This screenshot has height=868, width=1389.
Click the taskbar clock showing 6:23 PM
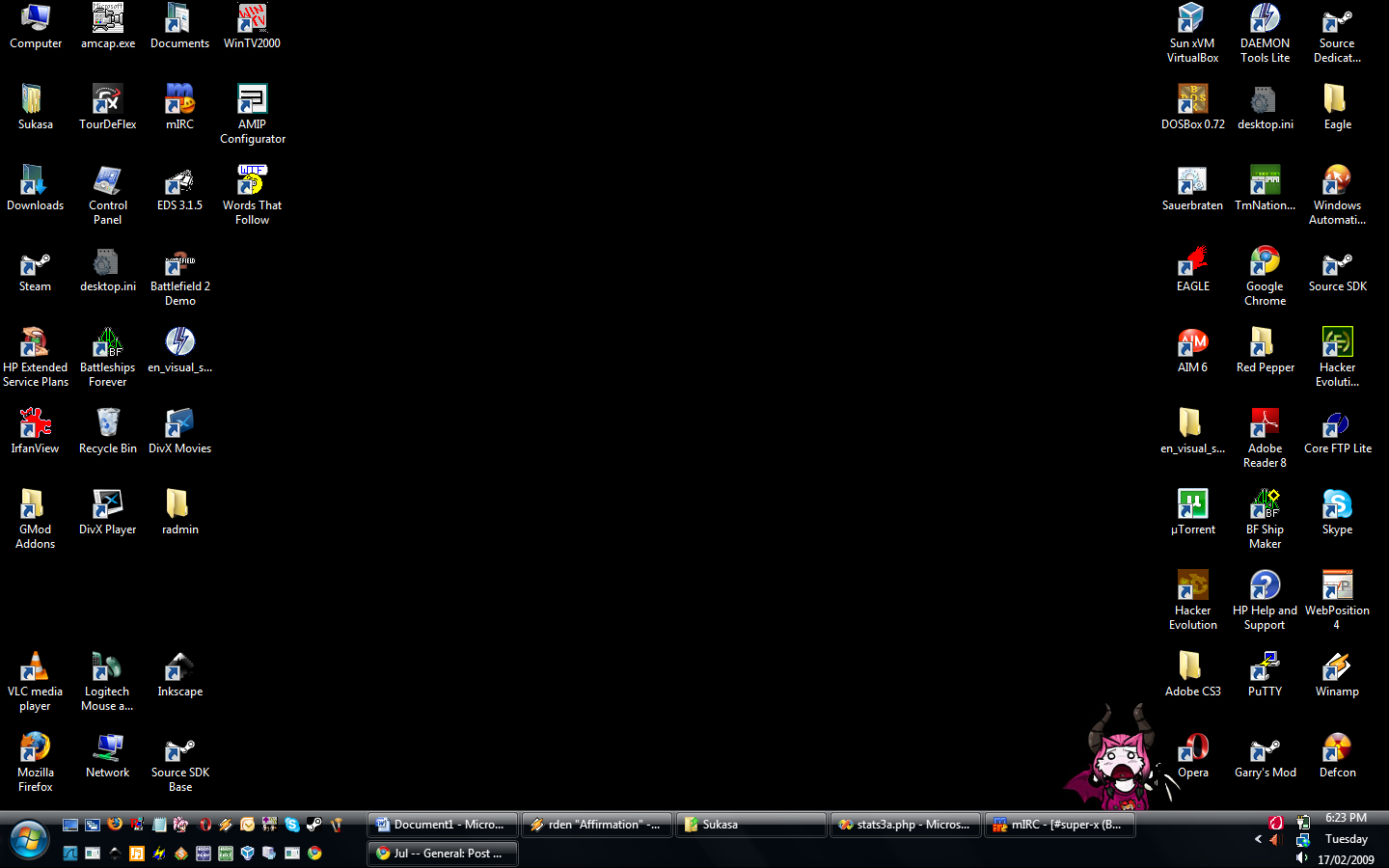click(1347, 818)
